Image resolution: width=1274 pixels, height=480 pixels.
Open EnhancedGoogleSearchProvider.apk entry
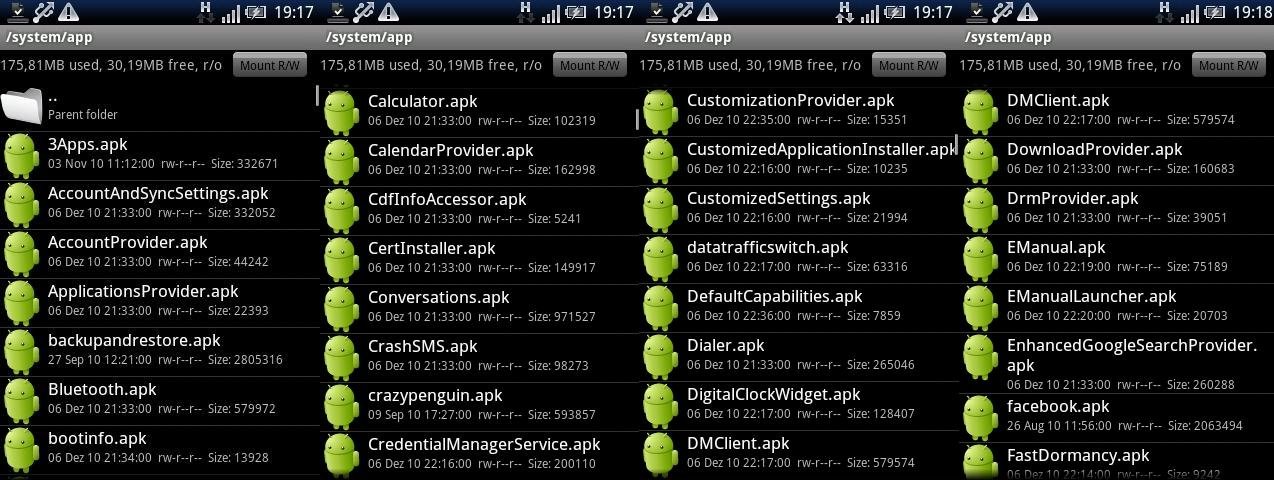click(x=1116, y=365)
